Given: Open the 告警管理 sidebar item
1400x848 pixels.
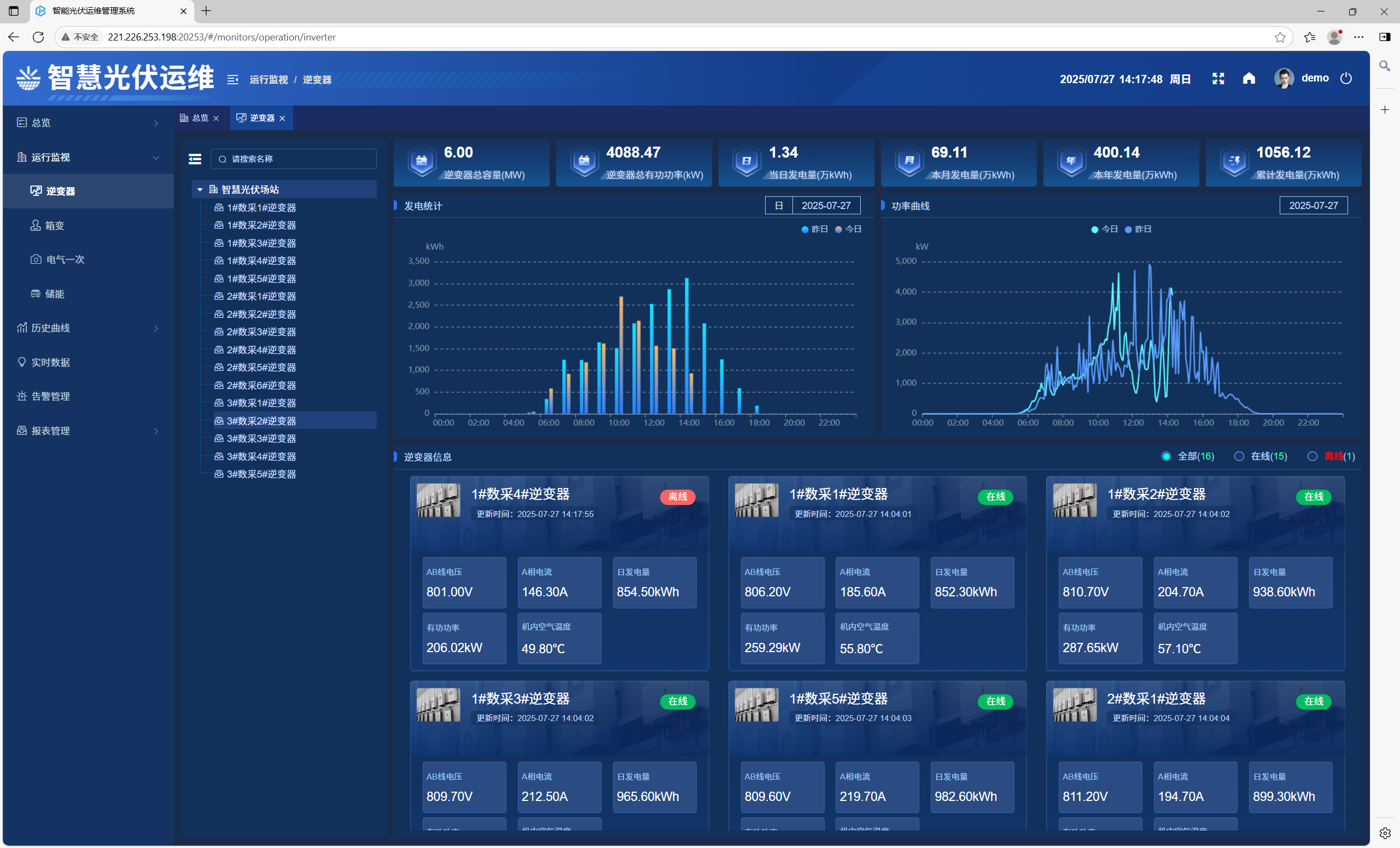Looking at the screenshot, I should click(x=50, y=396).
